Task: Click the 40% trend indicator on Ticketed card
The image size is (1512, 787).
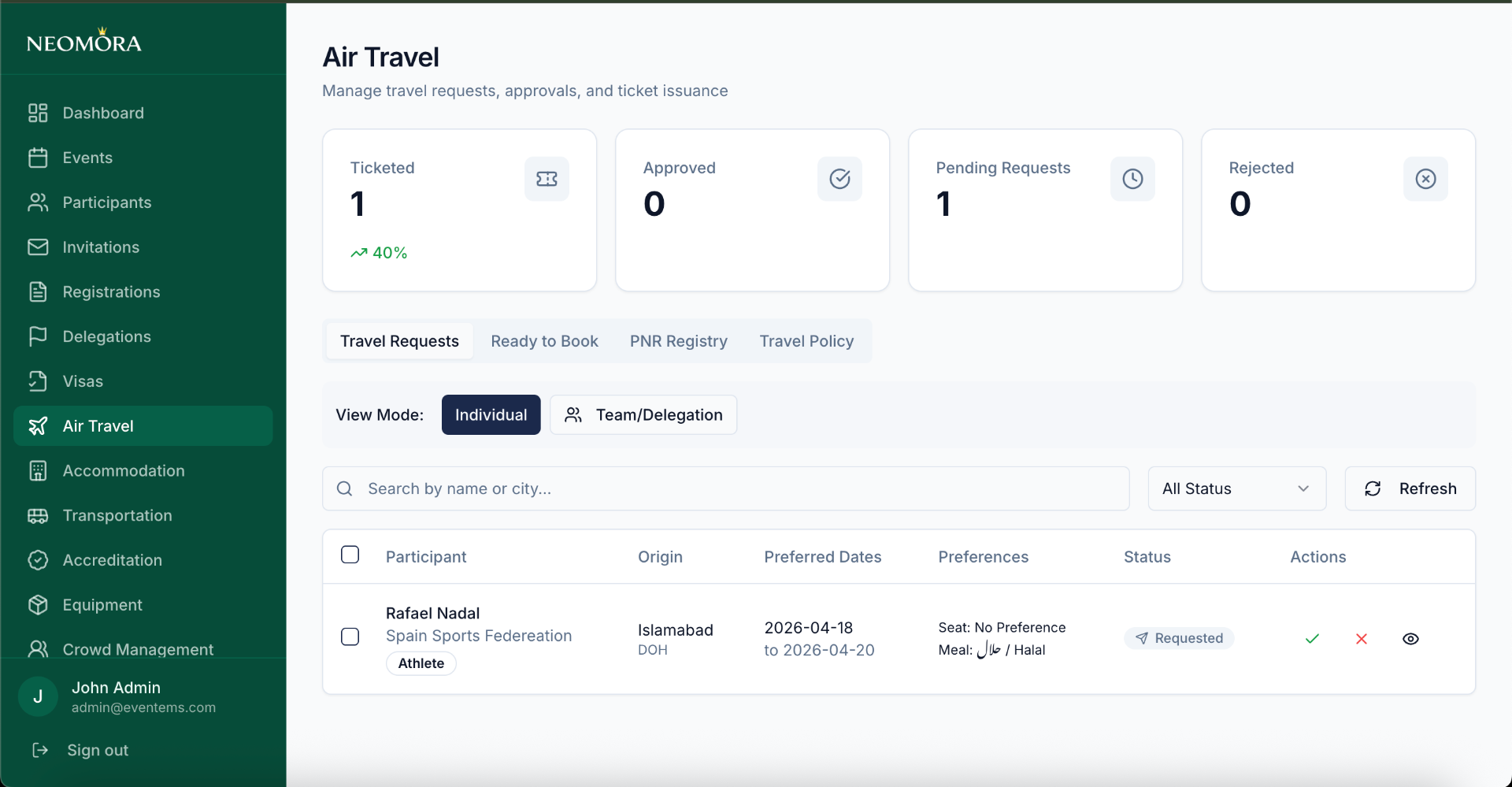Action: [x=379, y=252]
